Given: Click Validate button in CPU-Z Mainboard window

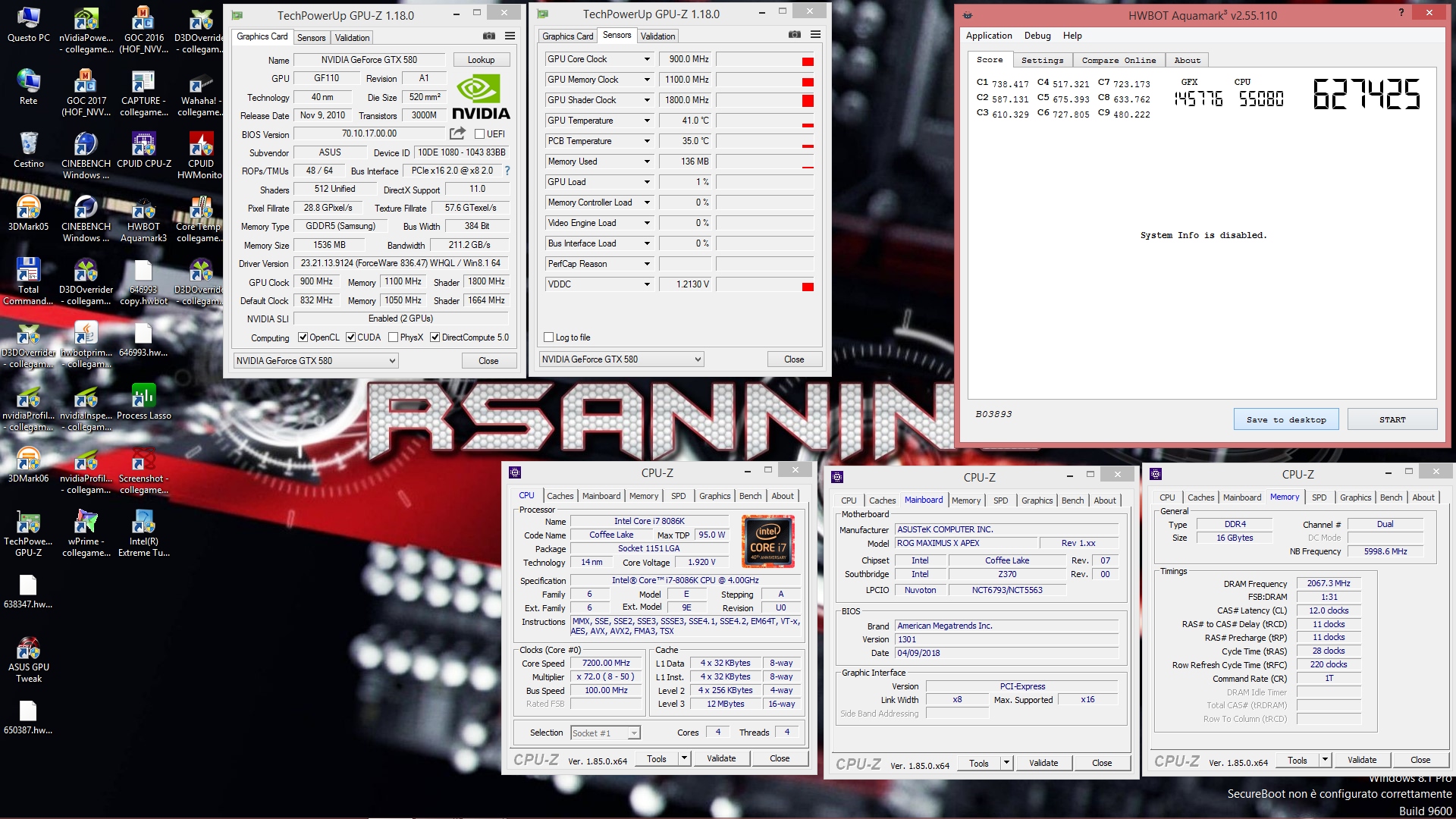Looking at the screenshot, I should 1043,763.
